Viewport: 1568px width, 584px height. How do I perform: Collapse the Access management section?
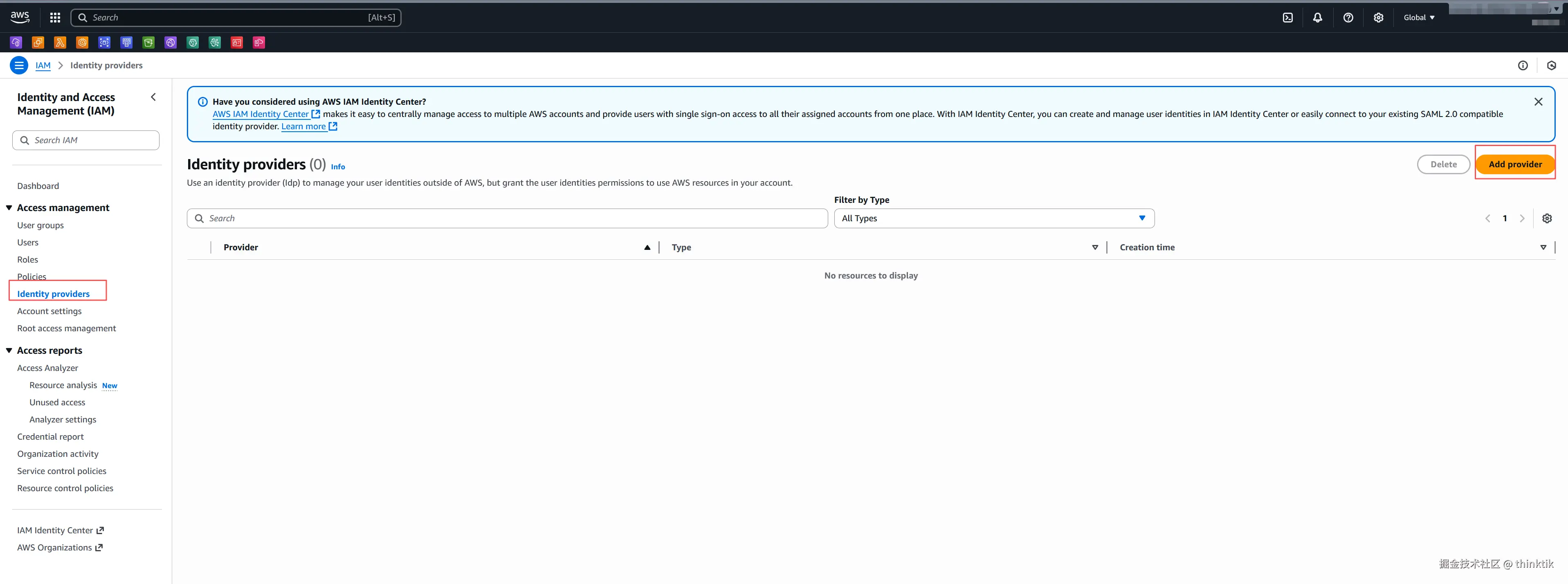[x=9, y=208]
